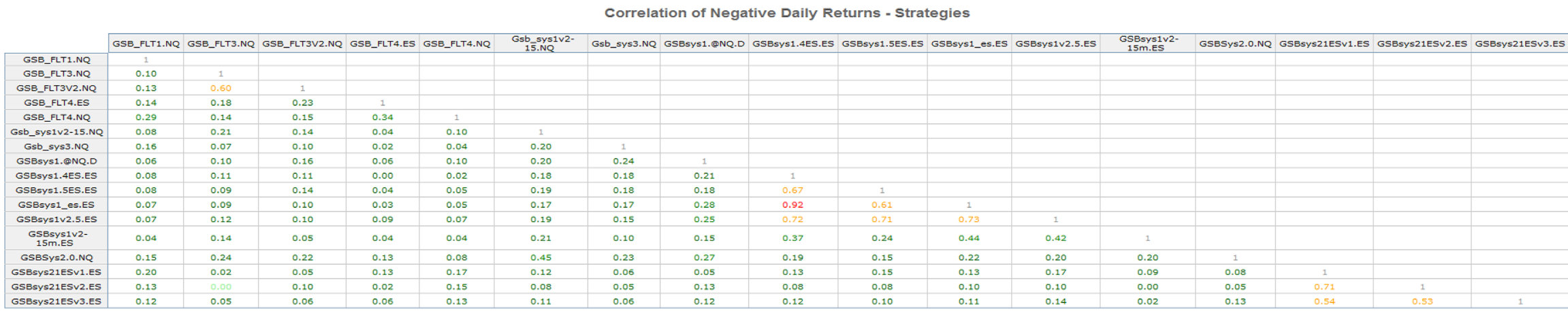Click the Gsb_sys1v2-15.NQ column header

(541, 44)
